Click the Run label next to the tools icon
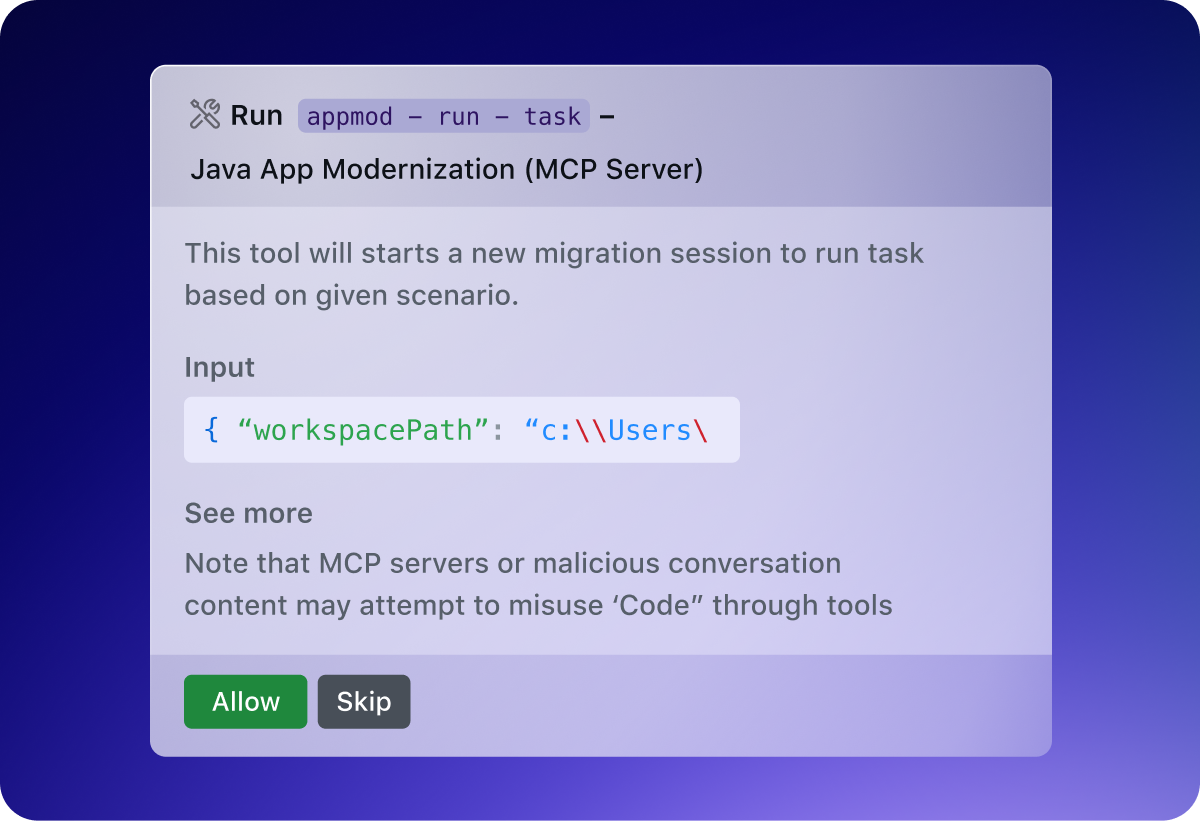1200x821 pixels. [x=256, y=115]
